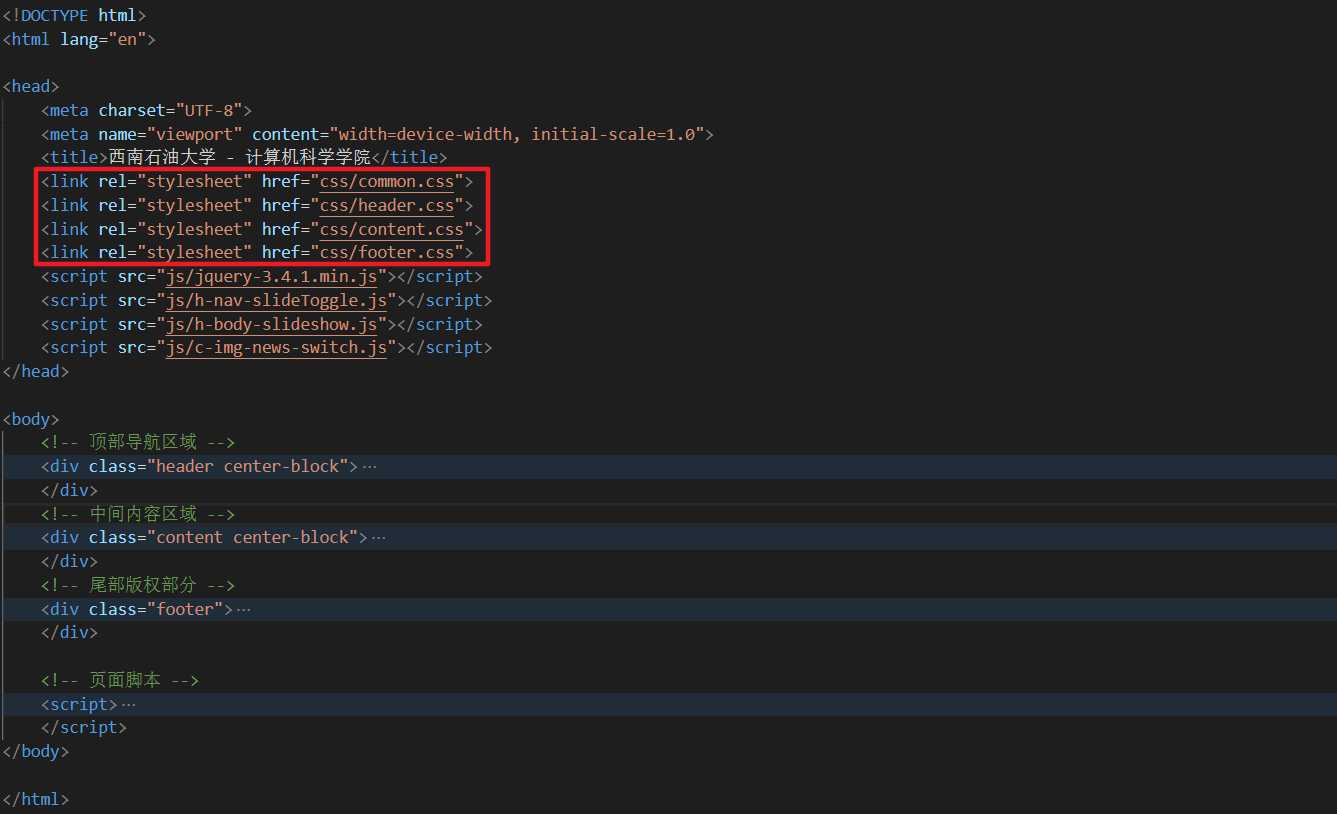The height and width of the screenshot is (814, 1337).
Task: Open js/h-body-slideshow.js script path
Action: coord(271,324)
